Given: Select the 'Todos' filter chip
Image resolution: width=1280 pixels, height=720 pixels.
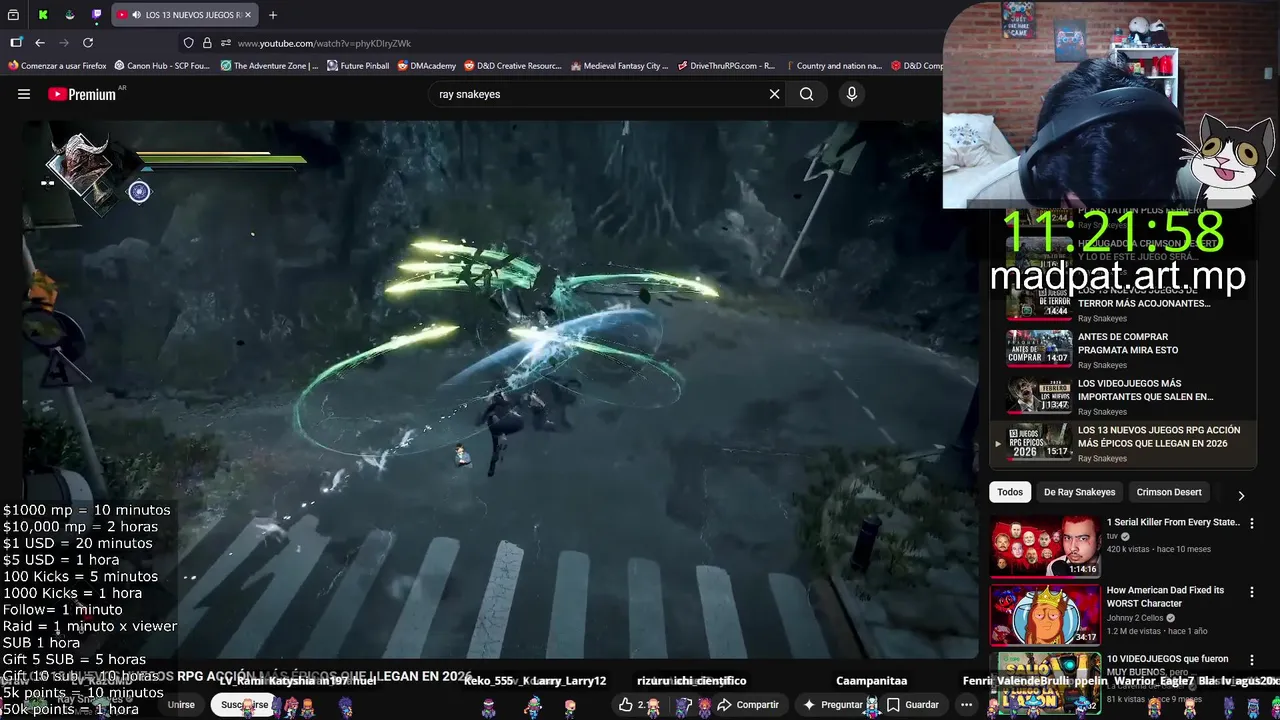Looking at the screenshot, I should [x=1010, y=492].
